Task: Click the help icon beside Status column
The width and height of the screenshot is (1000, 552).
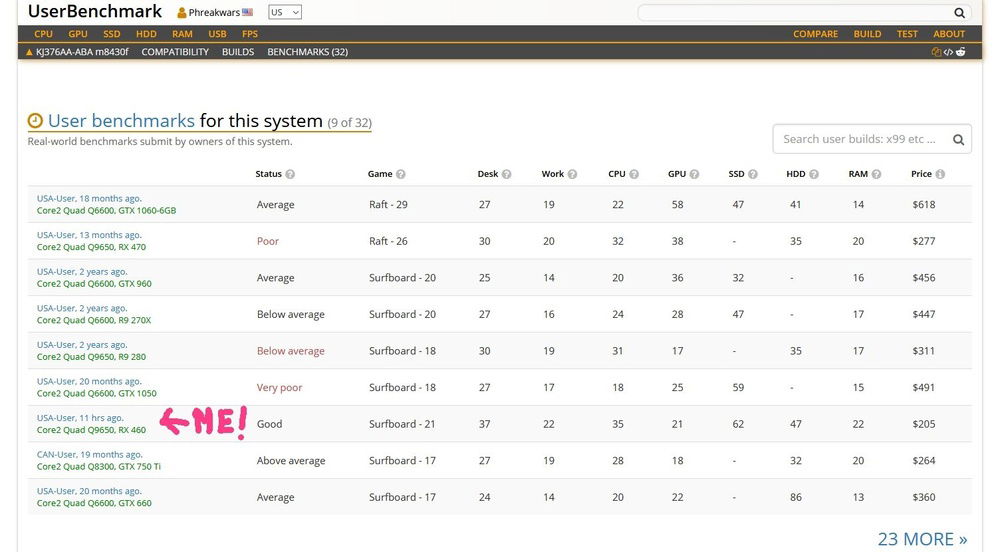Action: [290, 174]
